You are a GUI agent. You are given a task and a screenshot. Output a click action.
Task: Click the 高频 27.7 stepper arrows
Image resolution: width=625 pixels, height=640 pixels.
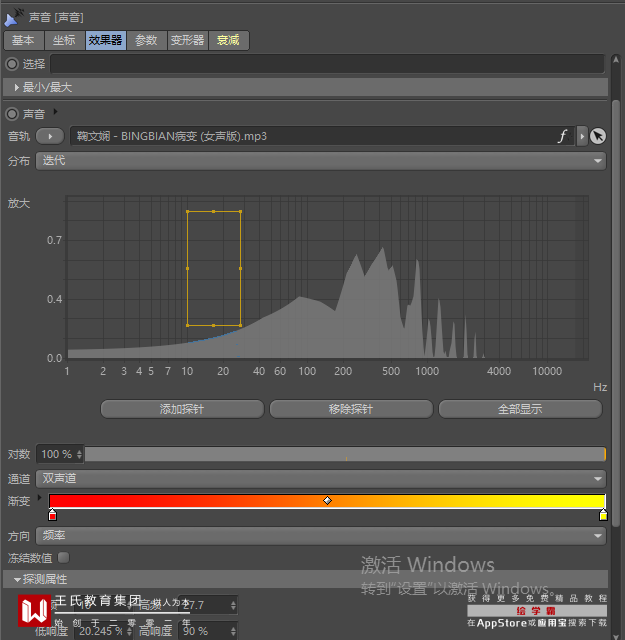point(233,605)
